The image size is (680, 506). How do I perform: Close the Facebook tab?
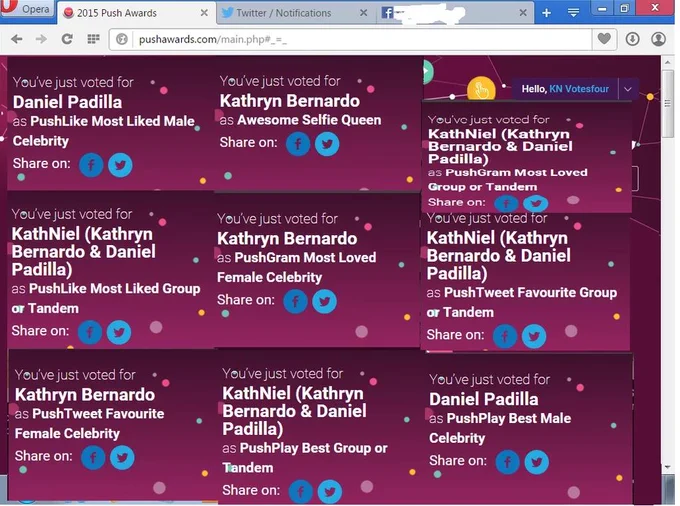[523, 13]
